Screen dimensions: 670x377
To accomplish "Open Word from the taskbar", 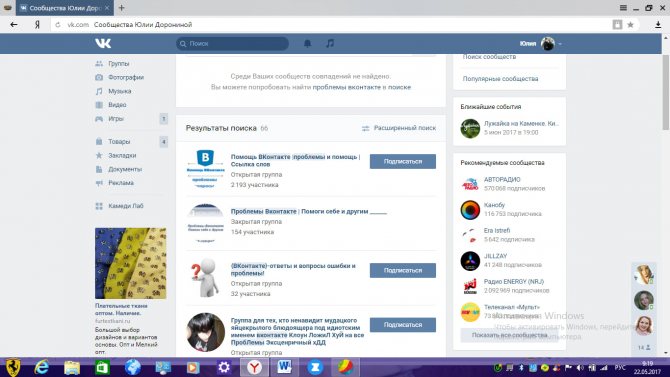I will (x=284, y=367).
